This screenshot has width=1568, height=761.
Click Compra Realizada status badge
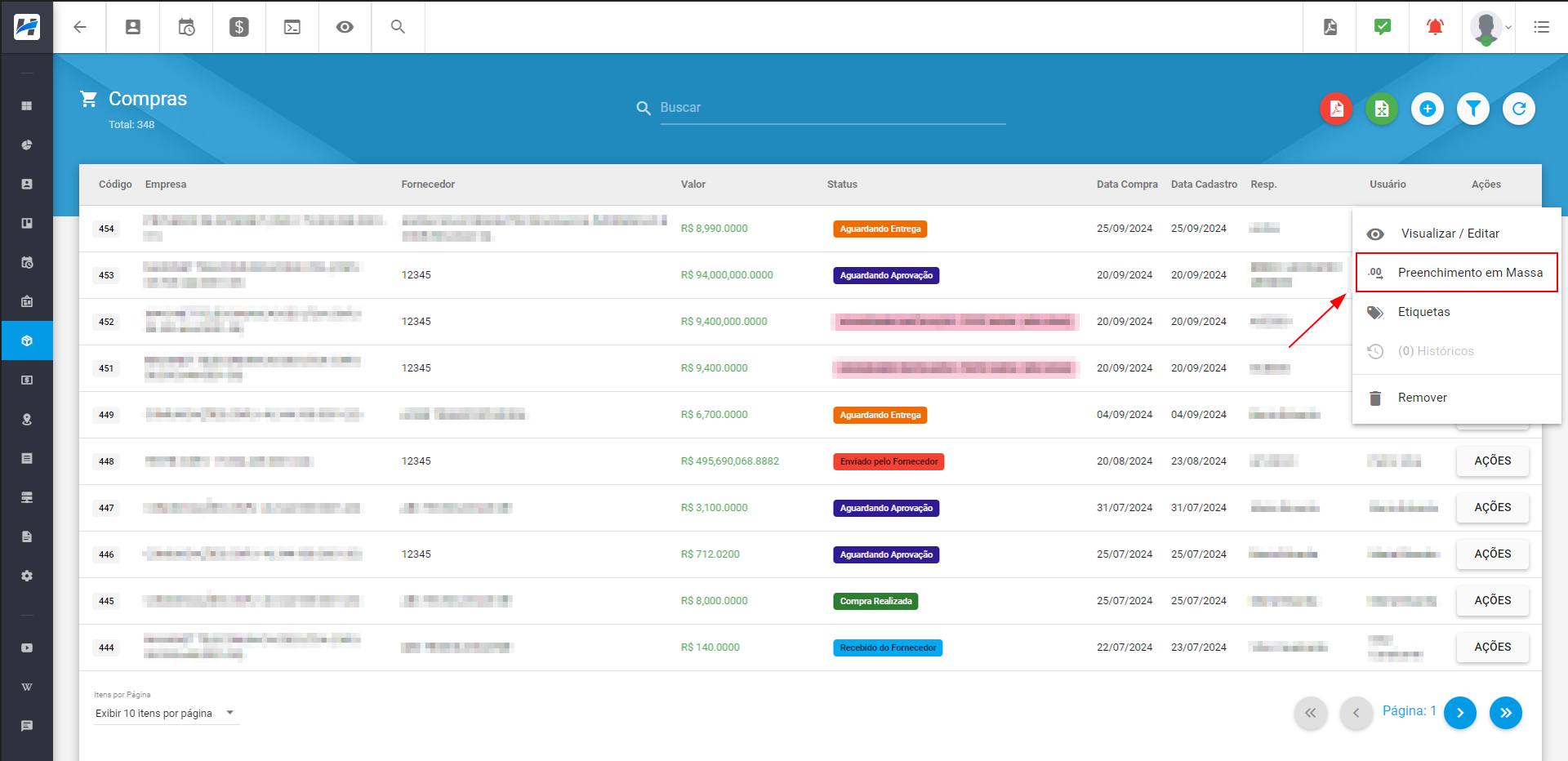coord(875,602)
